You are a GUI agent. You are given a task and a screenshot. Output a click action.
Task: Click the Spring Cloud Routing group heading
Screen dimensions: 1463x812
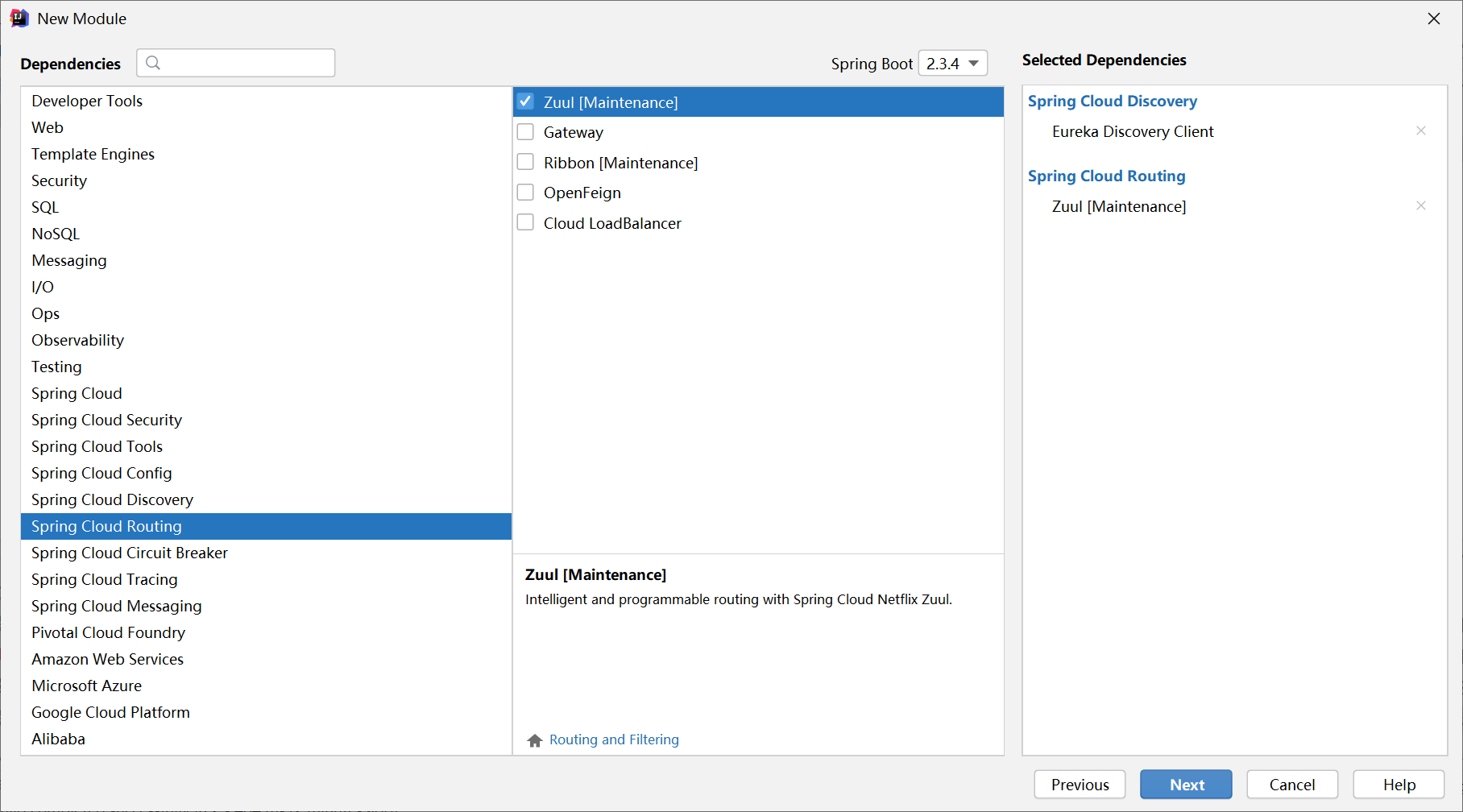(1107, 176)
